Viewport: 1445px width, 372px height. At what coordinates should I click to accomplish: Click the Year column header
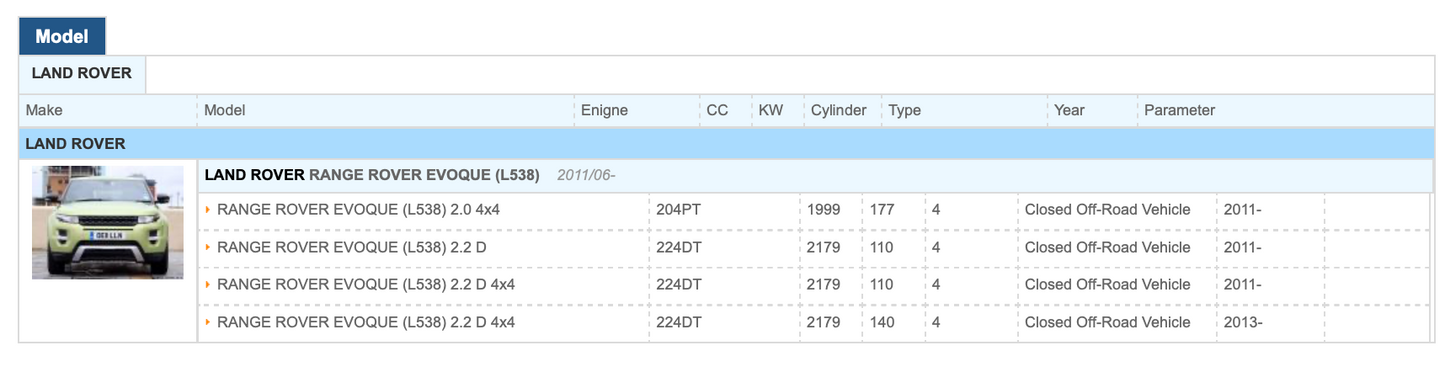point(1069,110)
